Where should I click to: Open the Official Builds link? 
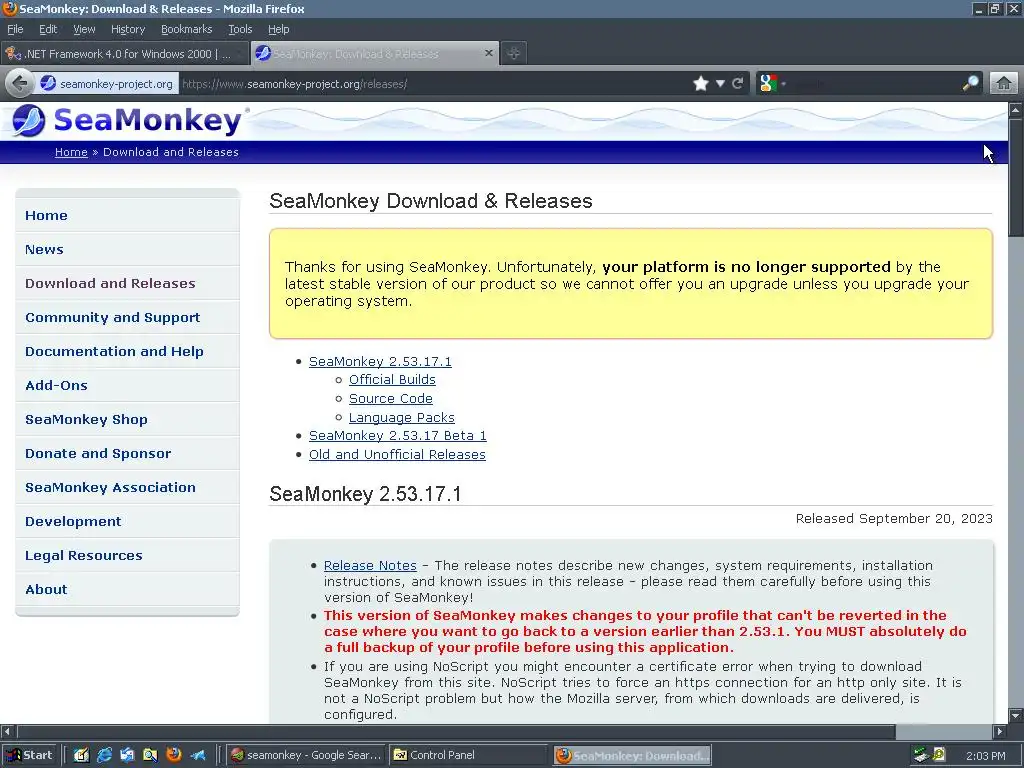[392, 379]
